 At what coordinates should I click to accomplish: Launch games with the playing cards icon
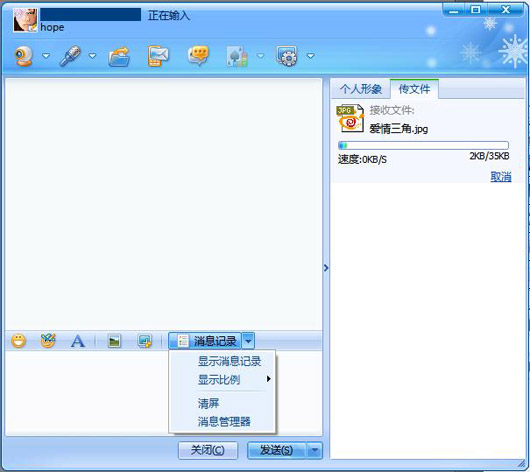click(x=237, y=56)
